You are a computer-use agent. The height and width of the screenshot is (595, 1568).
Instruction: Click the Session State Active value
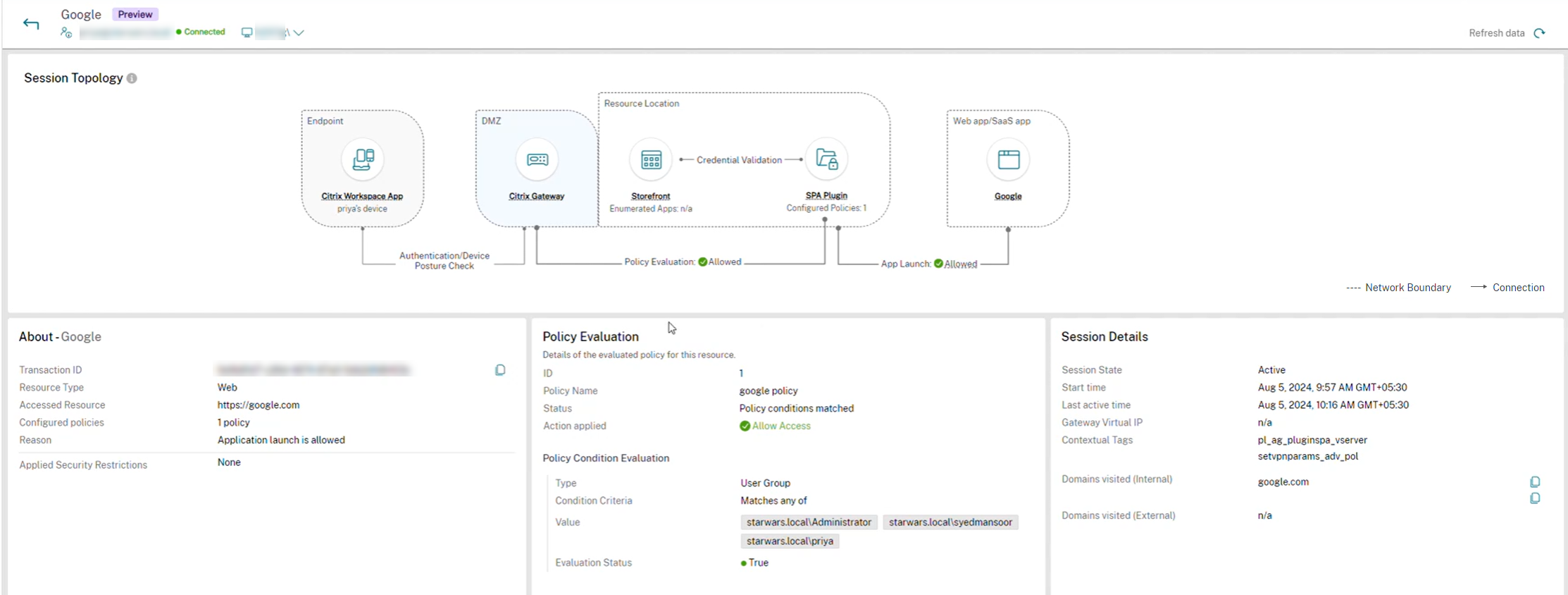(x=1271, y=370)
